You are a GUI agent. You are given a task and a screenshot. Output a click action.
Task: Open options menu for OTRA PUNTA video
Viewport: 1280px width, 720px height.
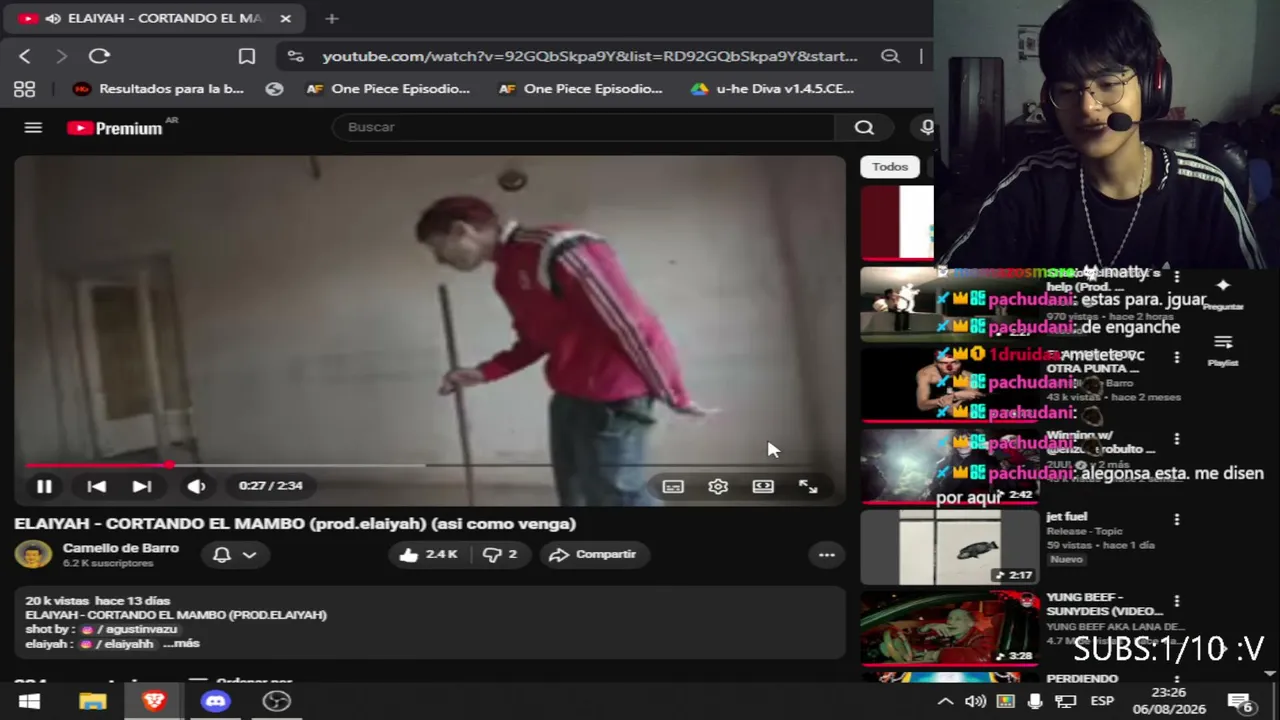[x=1177, y=357]
